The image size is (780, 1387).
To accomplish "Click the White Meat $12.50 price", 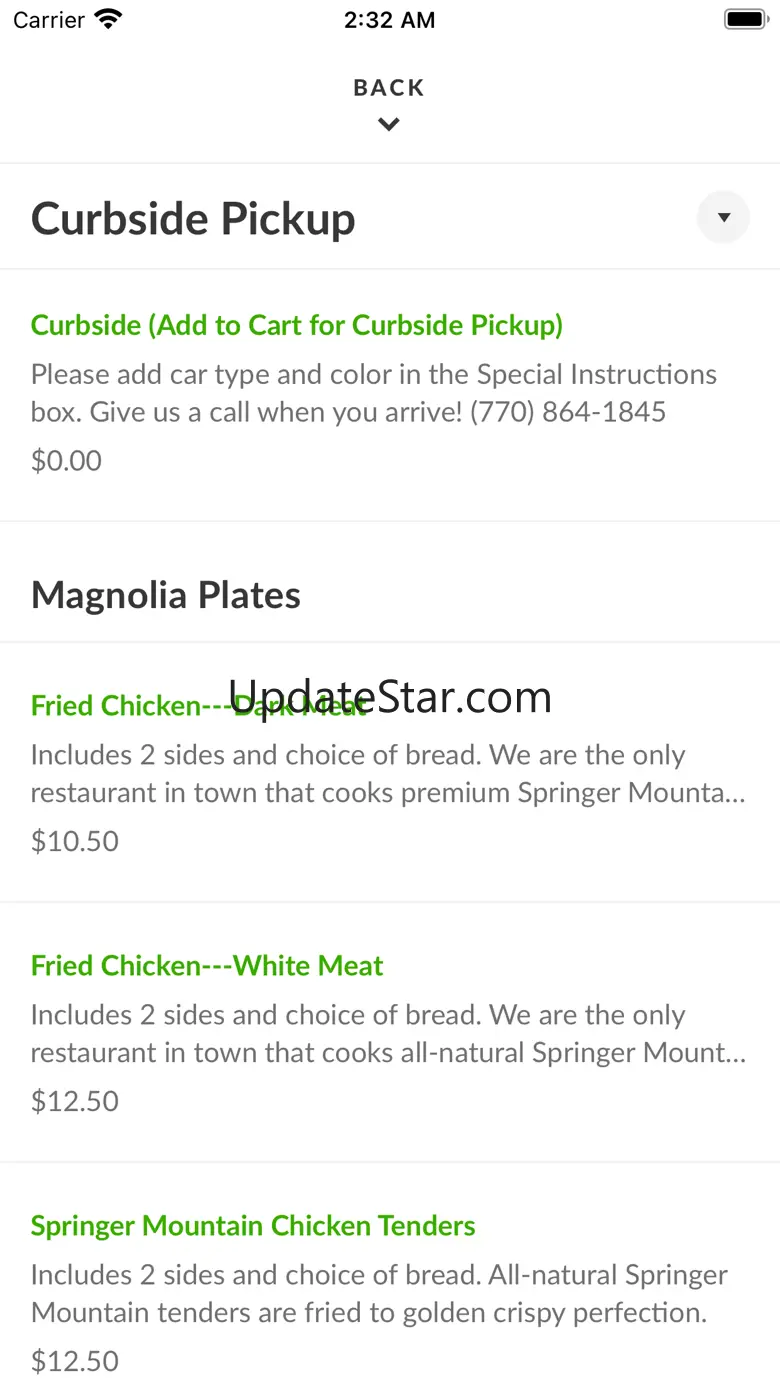I will click(x=75, y=1101).
